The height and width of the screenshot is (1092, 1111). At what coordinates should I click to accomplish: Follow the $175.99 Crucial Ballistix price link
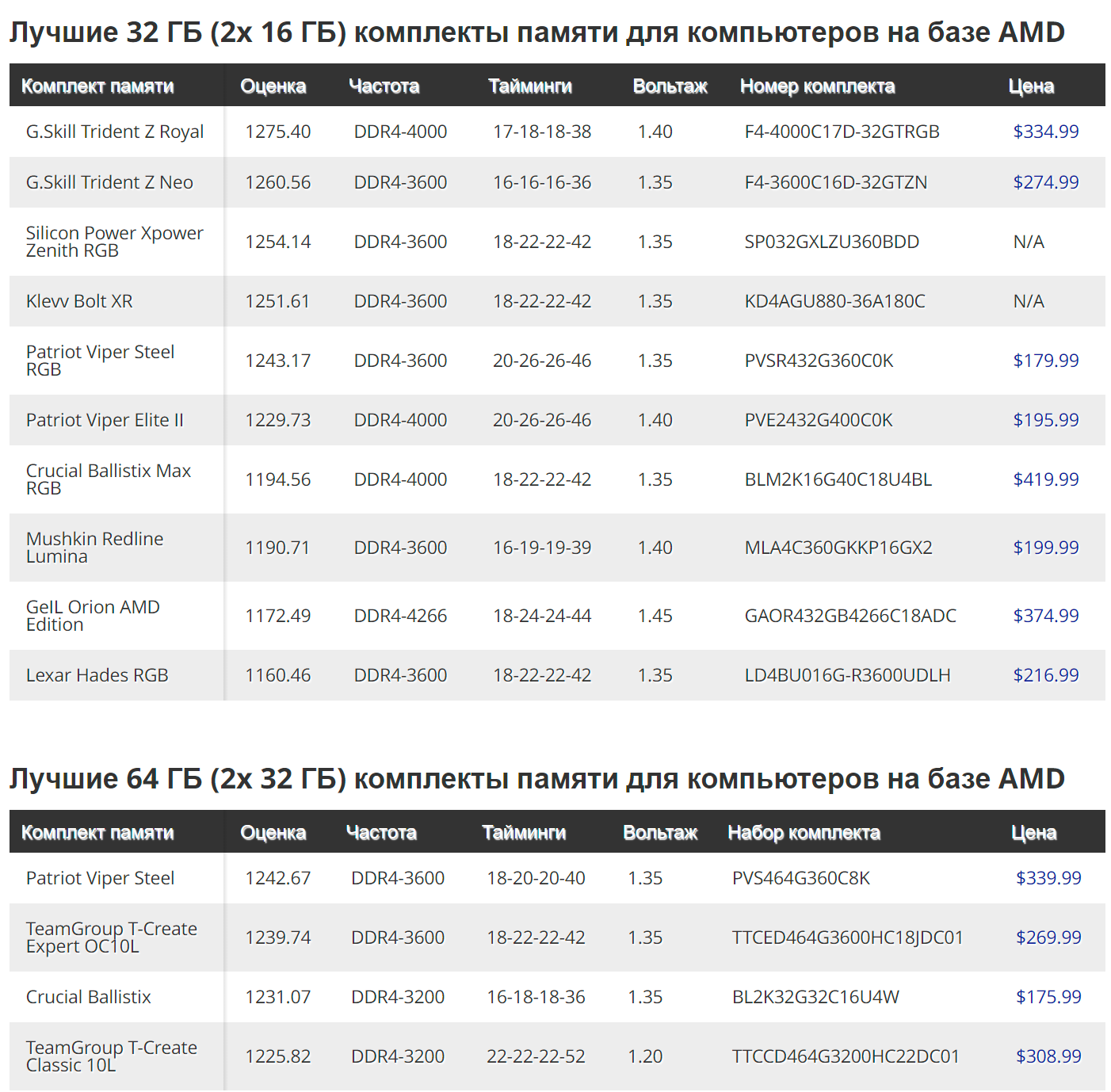1048,997
